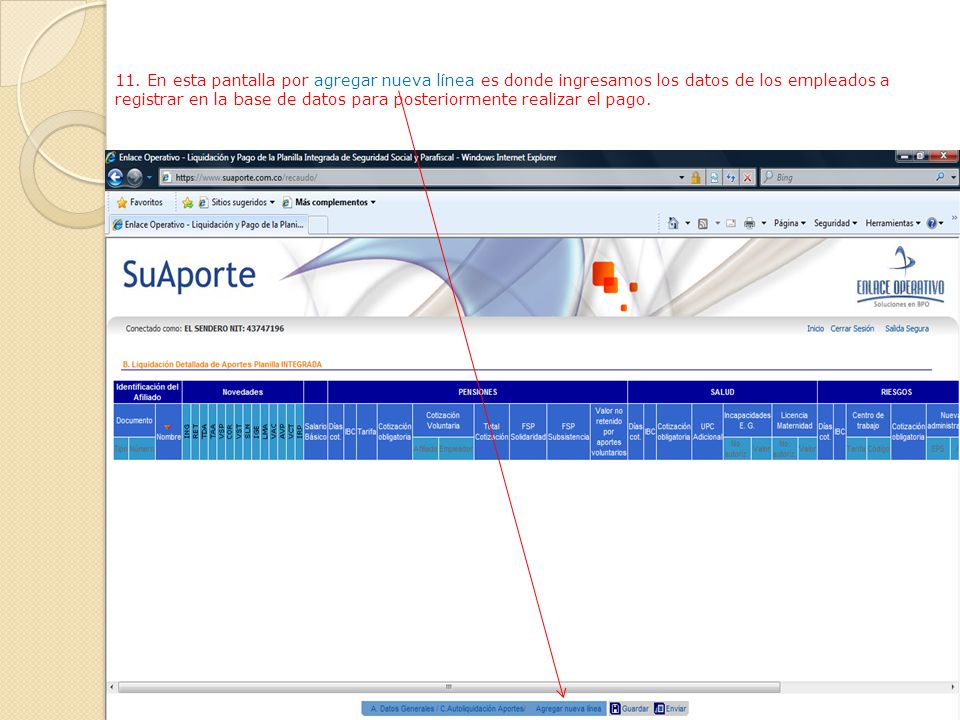This screenshot has width=960, height=720.
Task: Click the Guardar floppy disk icon
Action: [615, 708]
